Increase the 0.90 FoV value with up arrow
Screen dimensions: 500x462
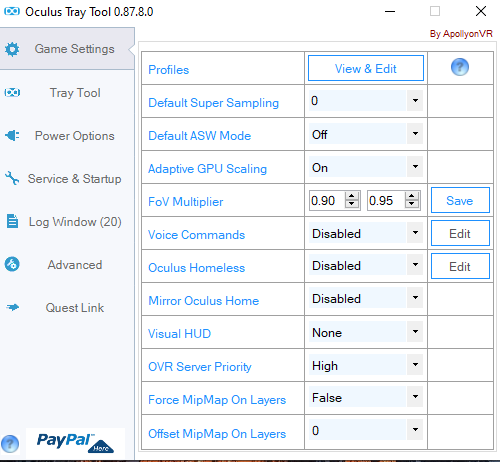click(352, 196)
